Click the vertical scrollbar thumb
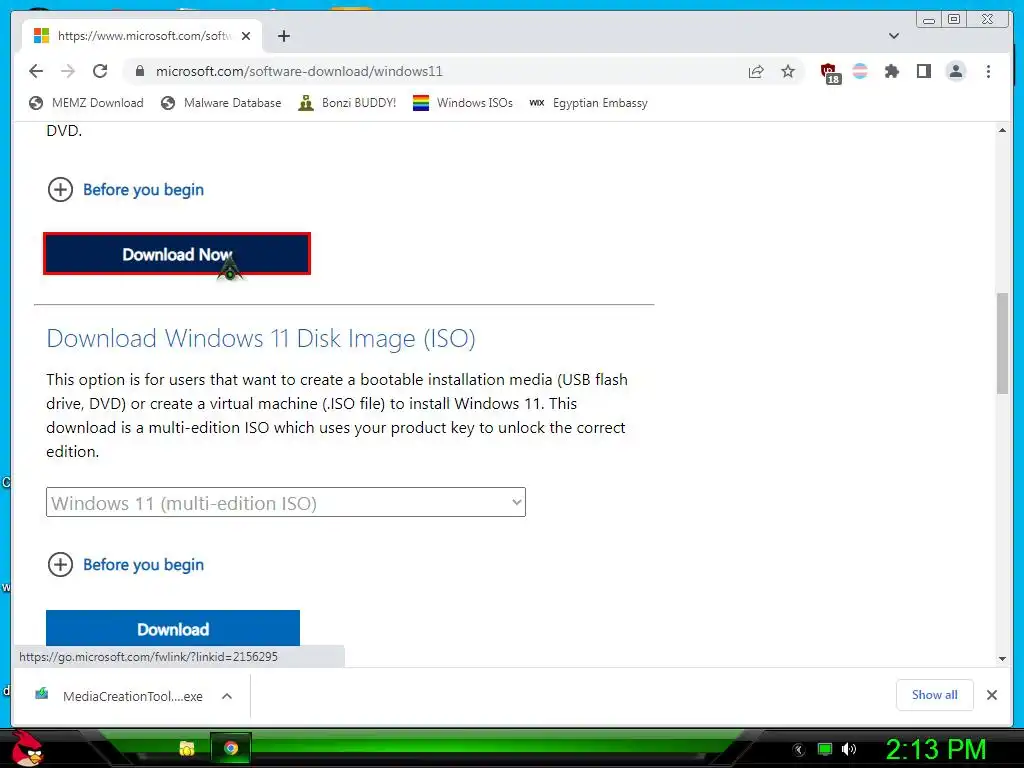 pyautogui.click(x=1002, y=344)
